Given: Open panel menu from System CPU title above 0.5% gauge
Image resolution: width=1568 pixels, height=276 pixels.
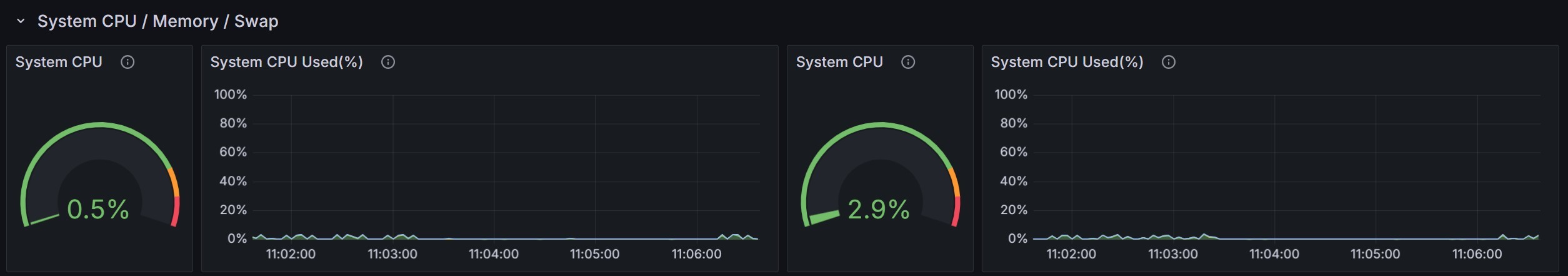Looking at the screenshot, I should (59, 62).
